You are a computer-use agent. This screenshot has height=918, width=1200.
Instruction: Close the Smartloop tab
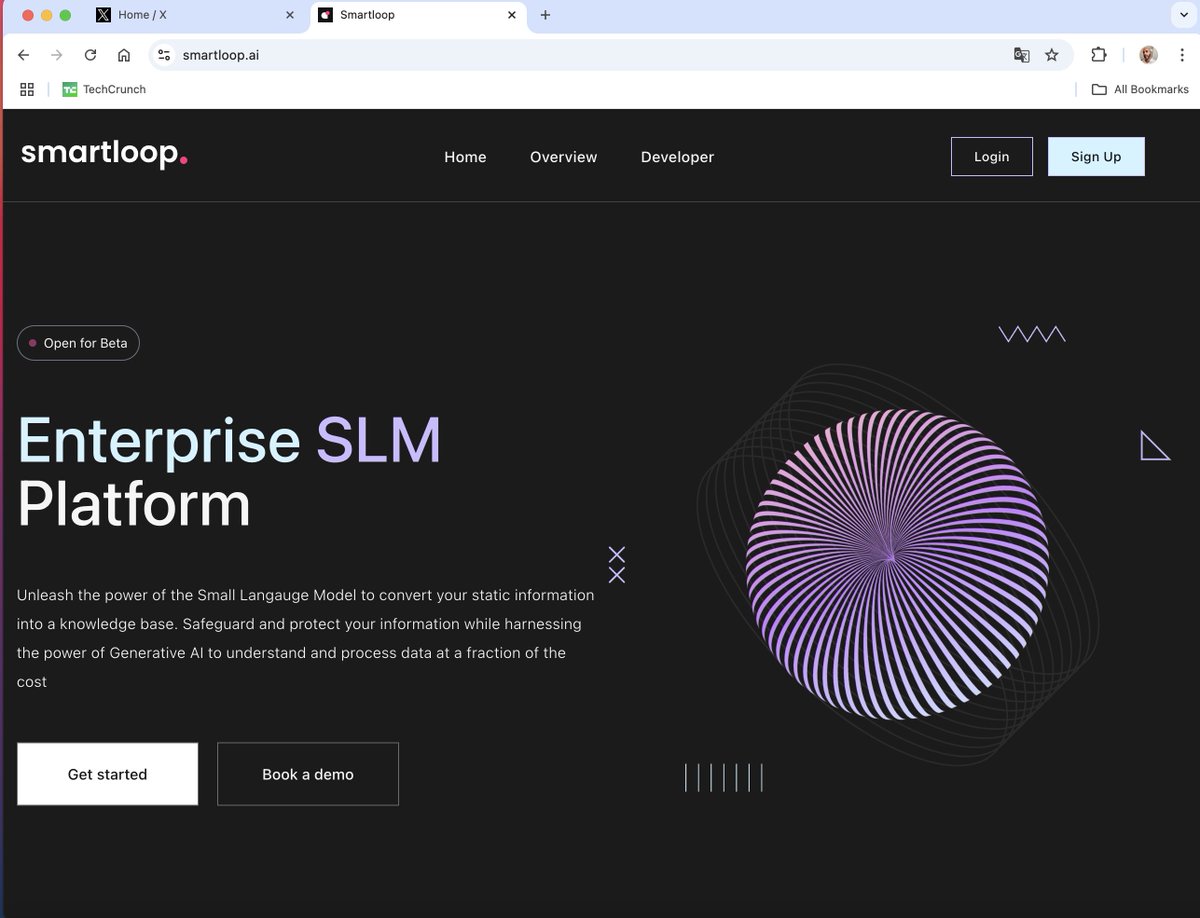(x=511, y=15)
